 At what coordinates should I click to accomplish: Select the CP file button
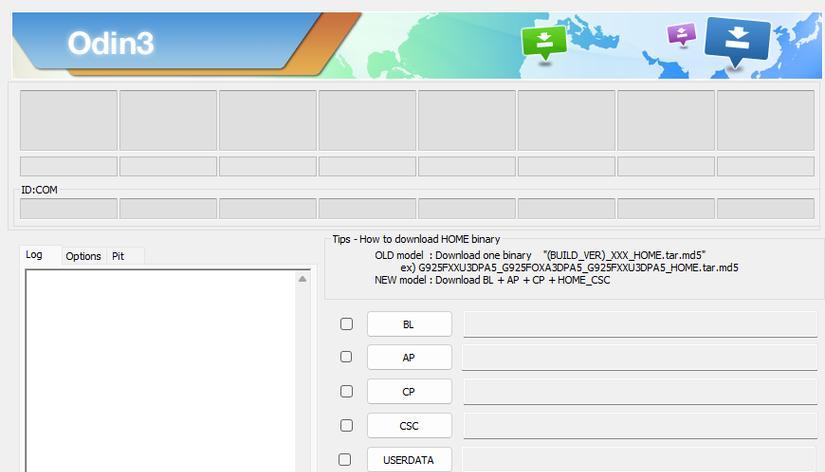tap(409, 391)
